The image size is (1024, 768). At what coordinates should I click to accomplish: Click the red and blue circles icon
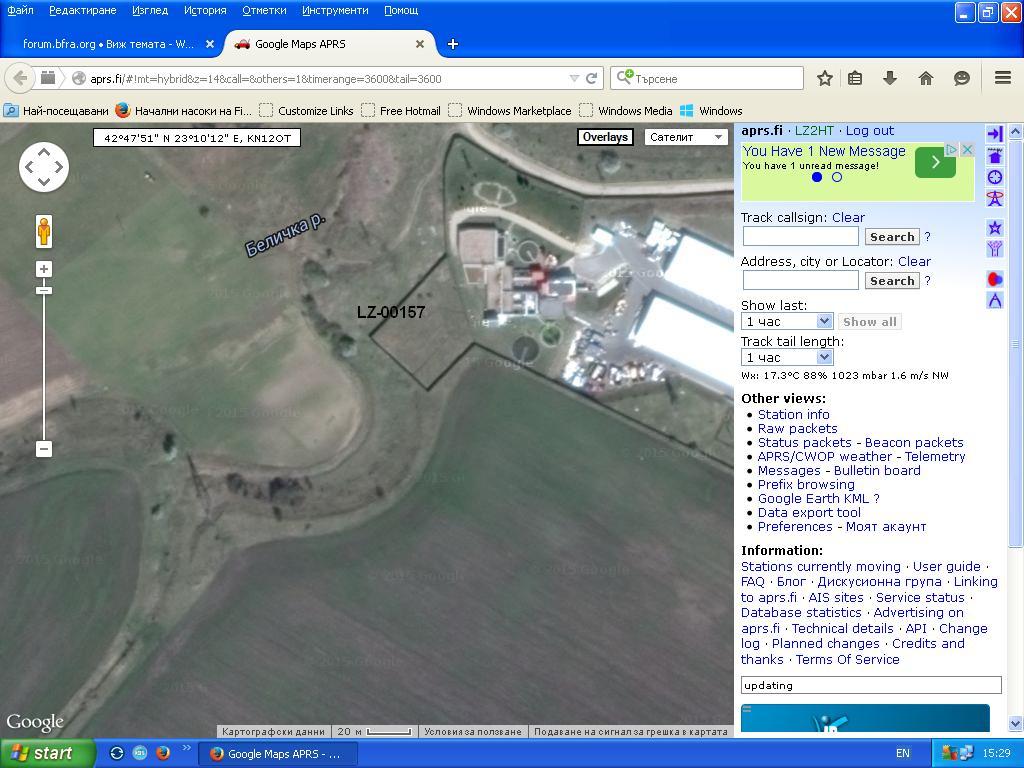coord(995,279)
